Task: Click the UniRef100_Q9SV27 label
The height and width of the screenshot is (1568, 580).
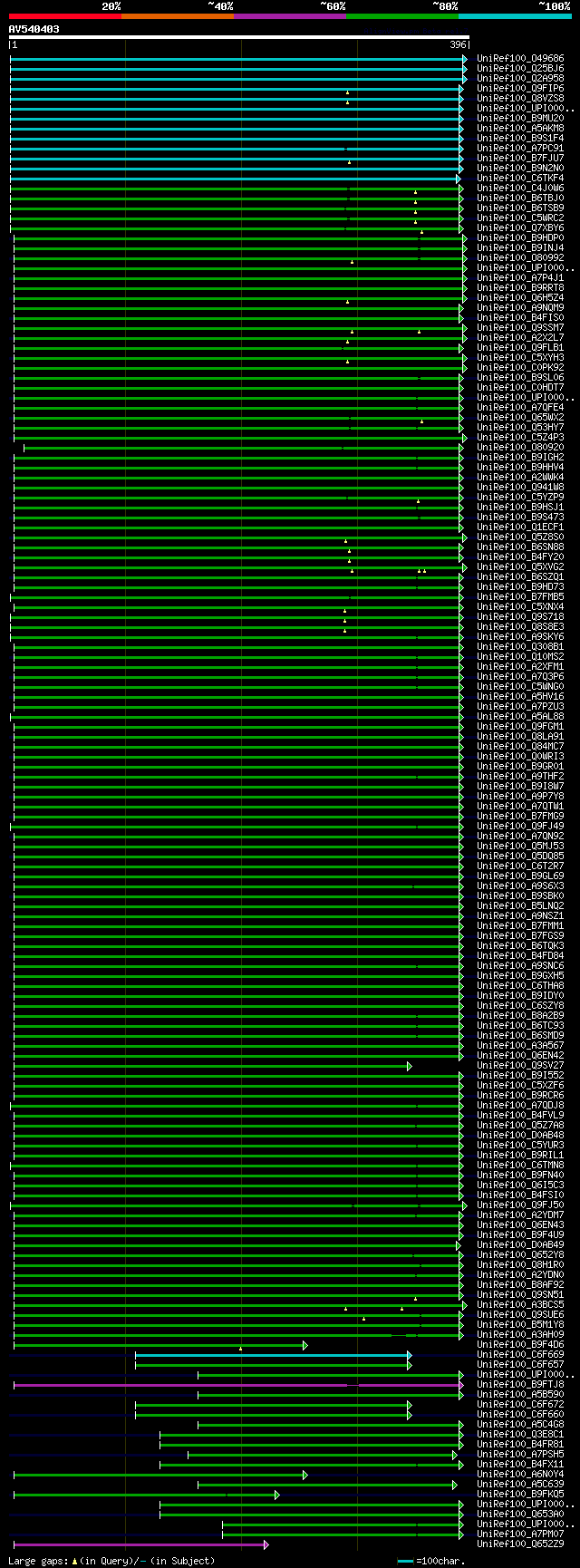Action: click(520, 1066)
